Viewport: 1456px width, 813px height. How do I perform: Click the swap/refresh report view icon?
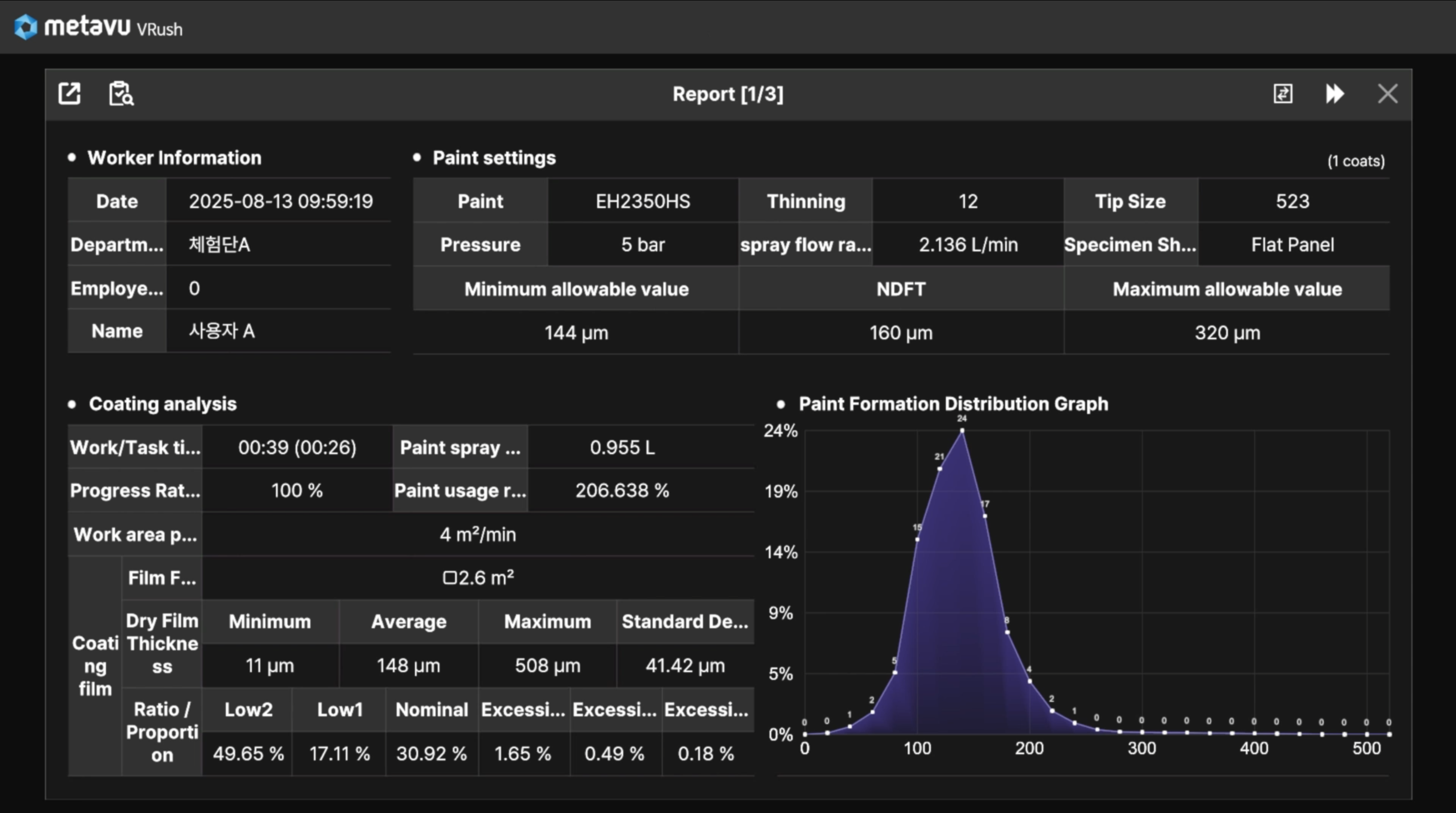1282,94
